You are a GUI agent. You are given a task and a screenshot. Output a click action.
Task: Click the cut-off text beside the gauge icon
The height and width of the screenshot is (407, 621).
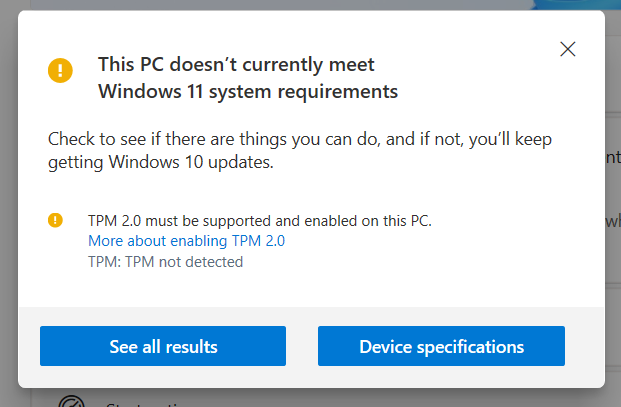point(145,405)
